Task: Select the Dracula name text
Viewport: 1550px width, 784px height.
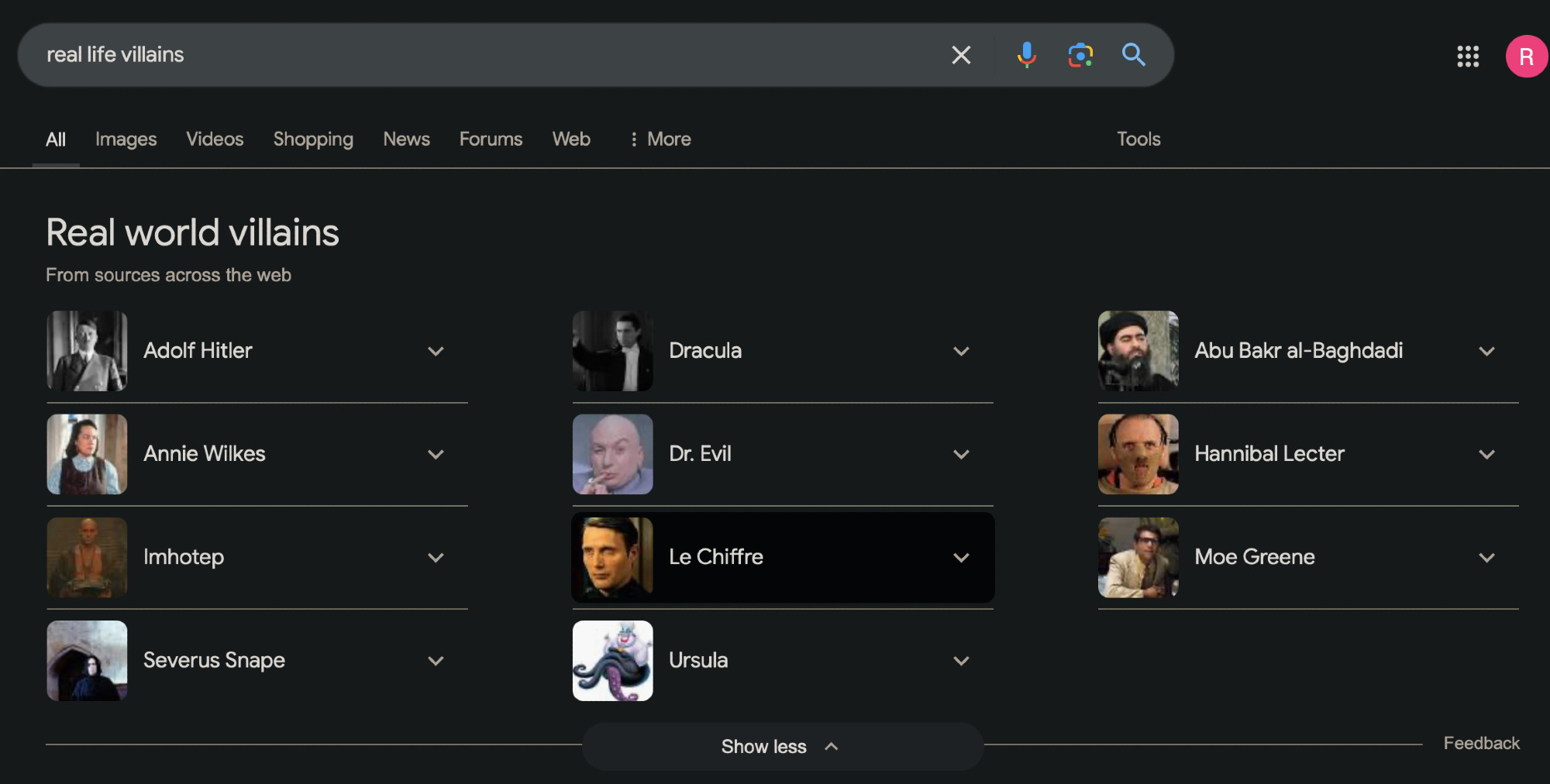Action: pyautogui.click(x=705, y=351)
